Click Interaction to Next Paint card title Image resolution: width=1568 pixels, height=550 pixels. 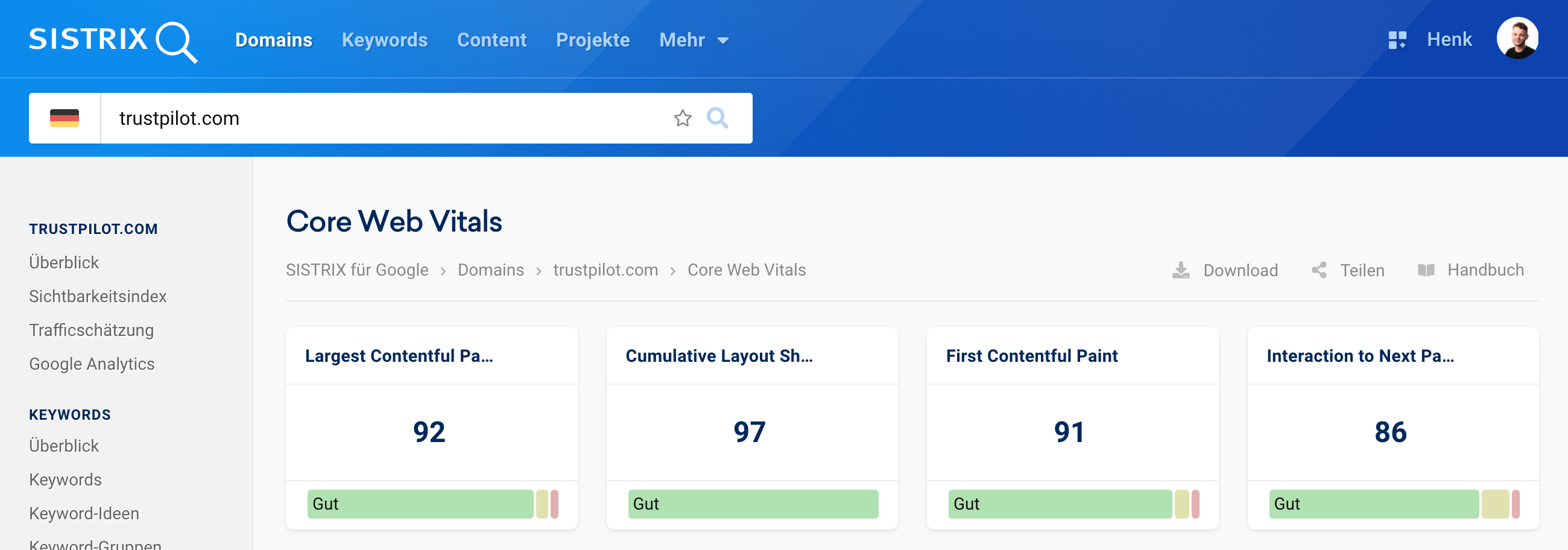coord(1360,356)
